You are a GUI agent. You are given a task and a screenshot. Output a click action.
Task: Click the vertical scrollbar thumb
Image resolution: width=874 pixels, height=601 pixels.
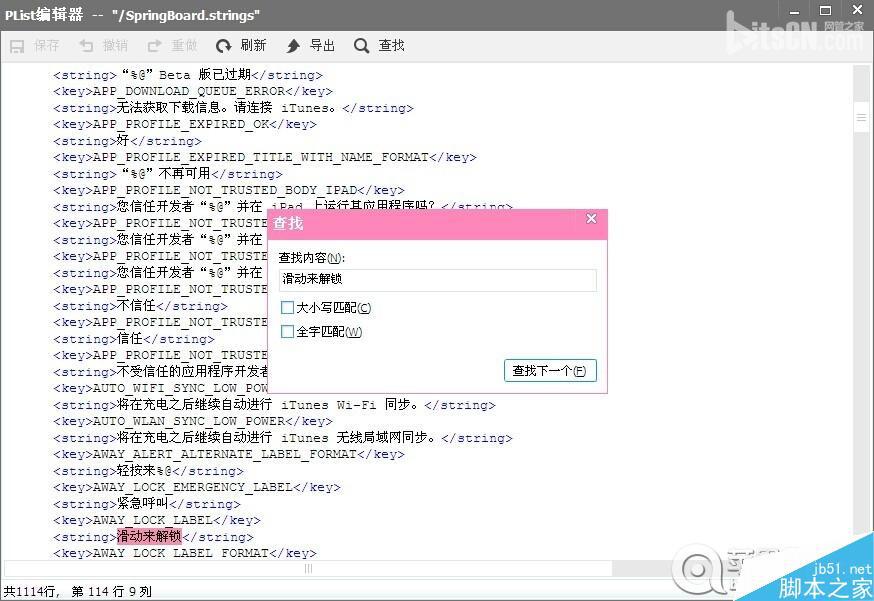861,117
